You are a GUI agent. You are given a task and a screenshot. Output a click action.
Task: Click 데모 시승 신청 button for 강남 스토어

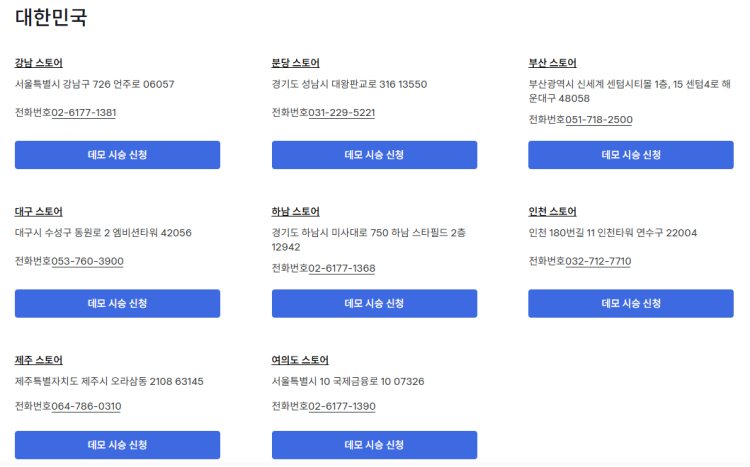point(117,155)
